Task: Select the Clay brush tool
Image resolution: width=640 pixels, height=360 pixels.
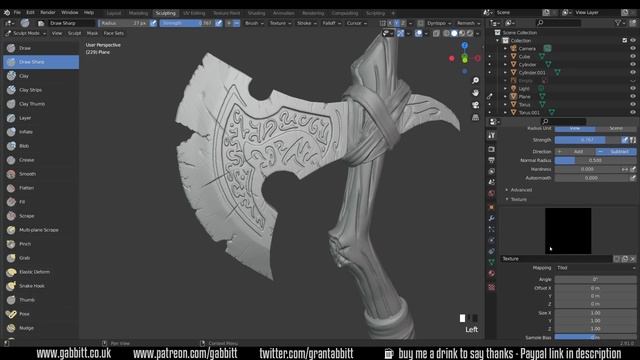Action: 41,76
